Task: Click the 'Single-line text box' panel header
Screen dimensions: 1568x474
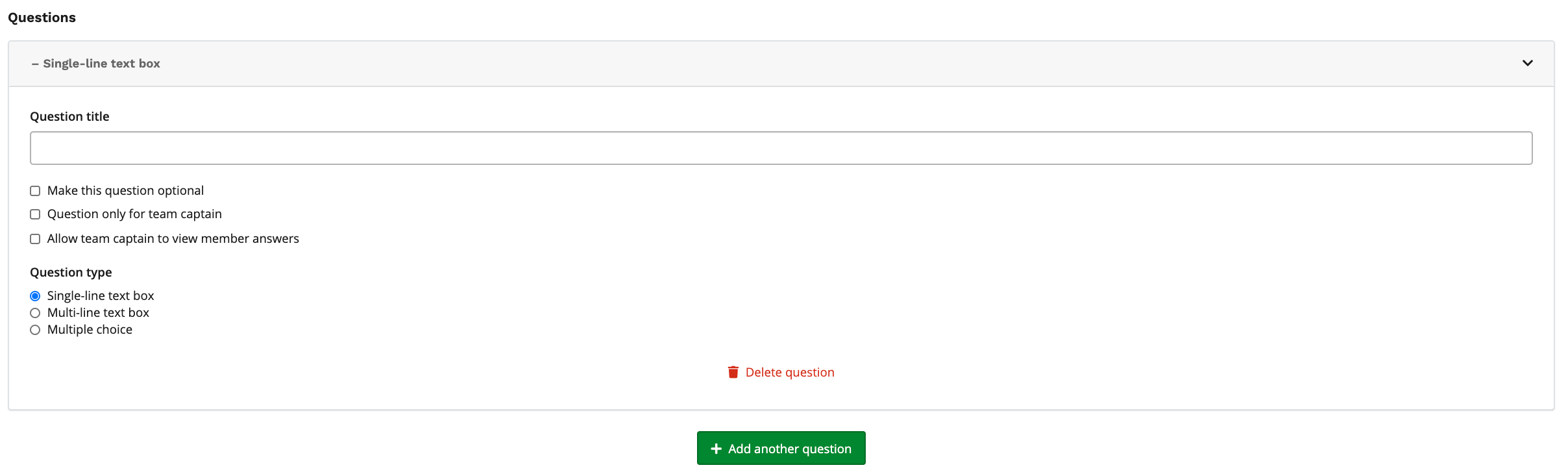Action: tap(101, 64)
